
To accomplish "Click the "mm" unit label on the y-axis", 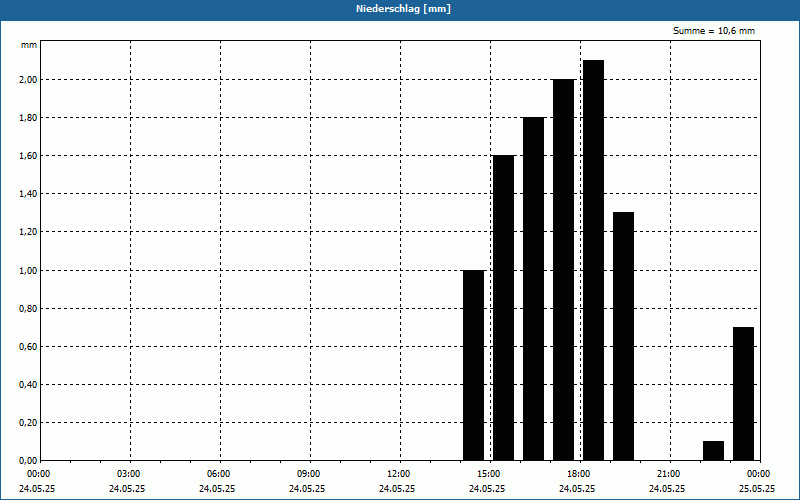I will click(x=29, y=45).
